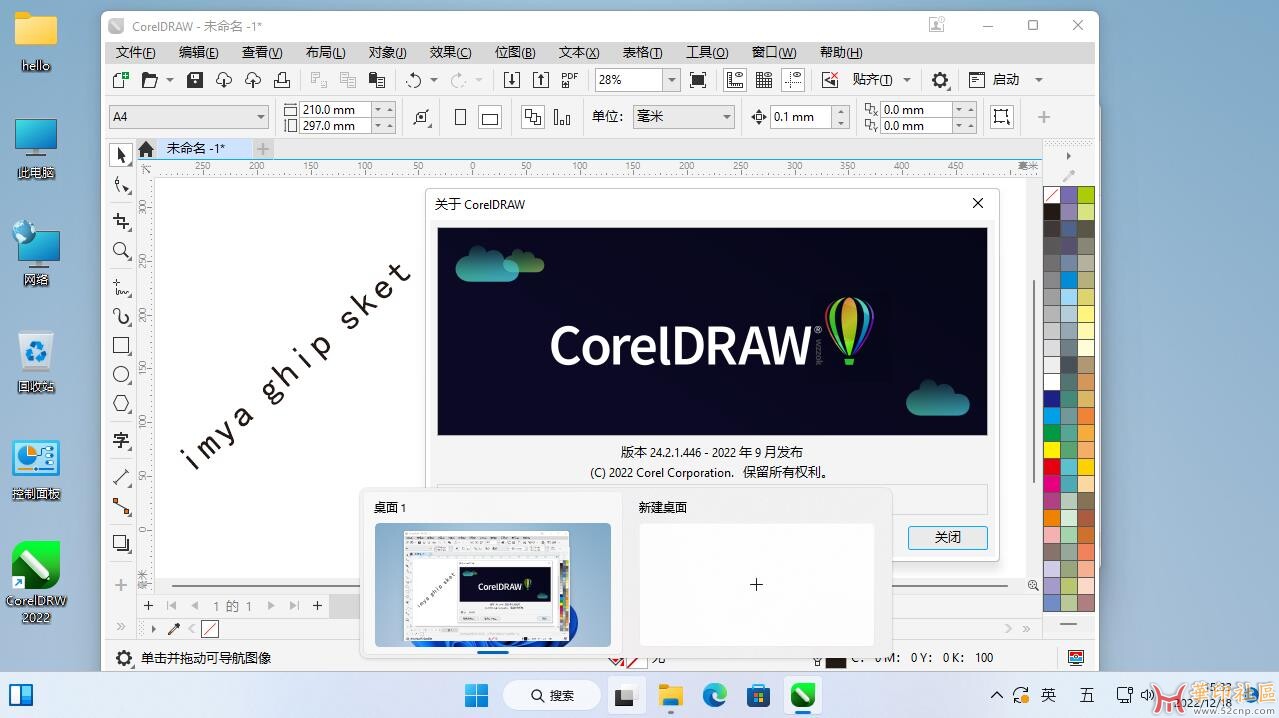This screenshot has width=1279, height=718.
Task: Select the Connector tool
Action: click(x=121, y=507)
